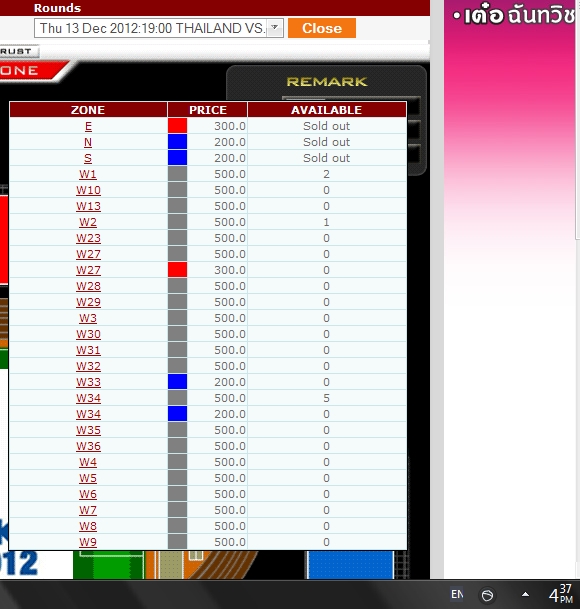Open zone W1 link
Viewport: 580px width, 609px height.
(88, 174)
